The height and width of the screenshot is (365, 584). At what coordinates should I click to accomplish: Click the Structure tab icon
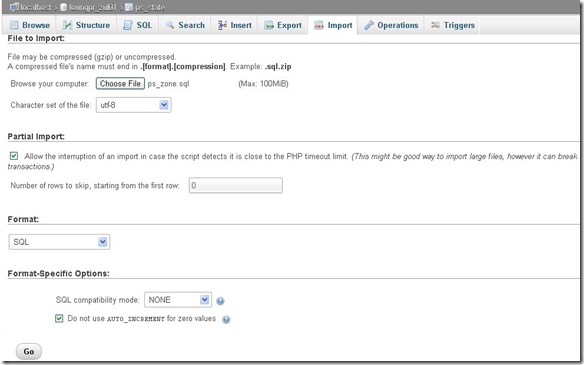click(67, 25)
